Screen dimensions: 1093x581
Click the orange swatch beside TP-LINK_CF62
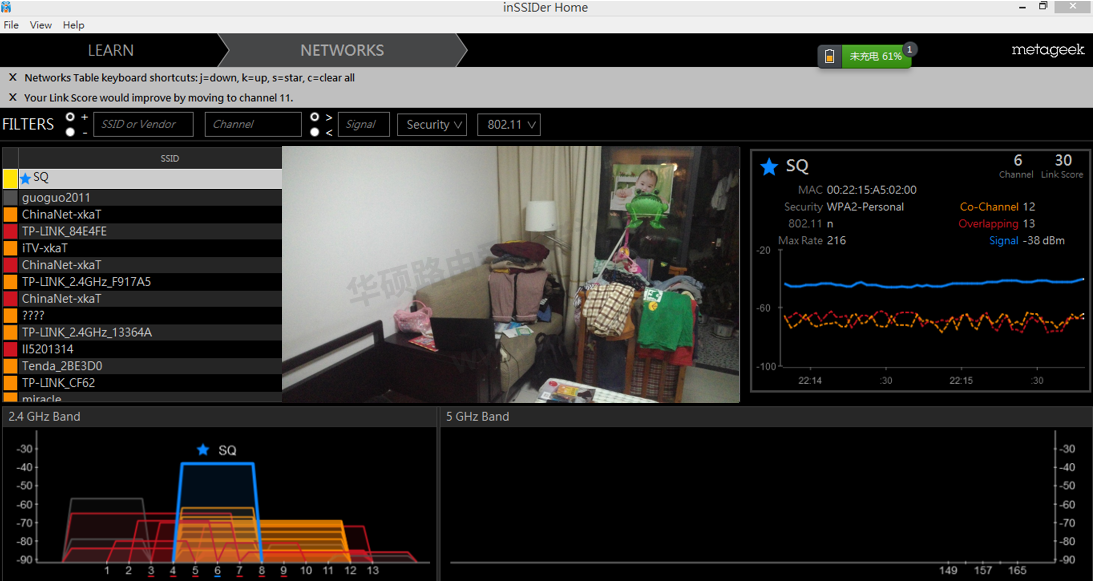click(x=10, y=382)
